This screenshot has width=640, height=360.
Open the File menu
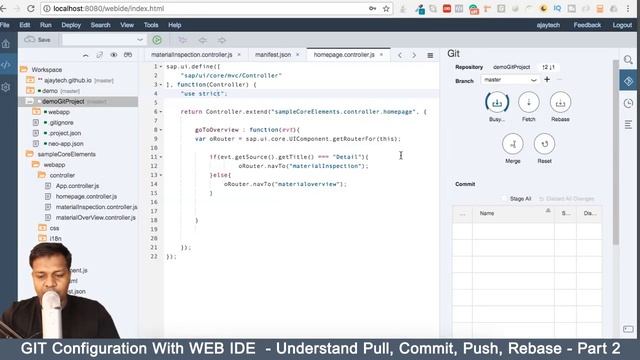click(x=4, y=25)
